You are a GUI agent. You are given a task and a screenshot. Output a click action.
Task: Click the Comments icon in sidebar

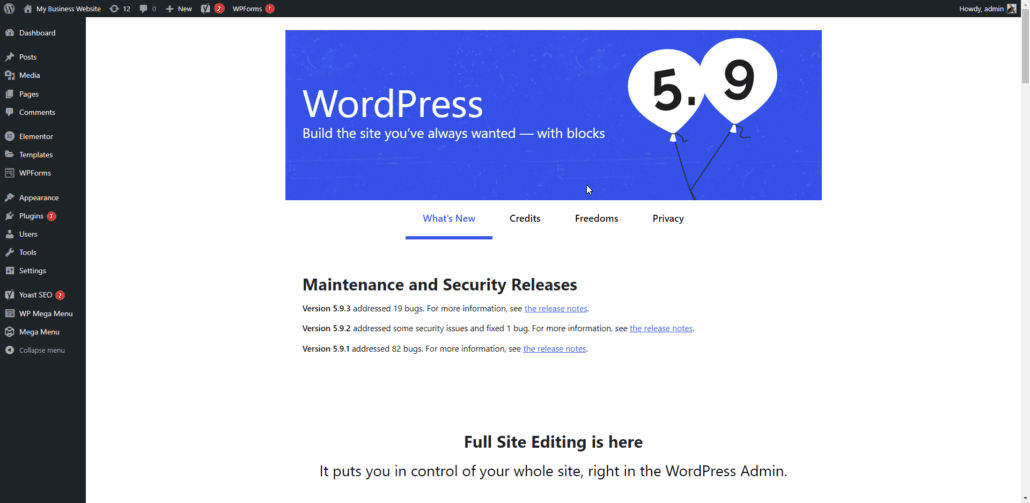tap(9, 112)
